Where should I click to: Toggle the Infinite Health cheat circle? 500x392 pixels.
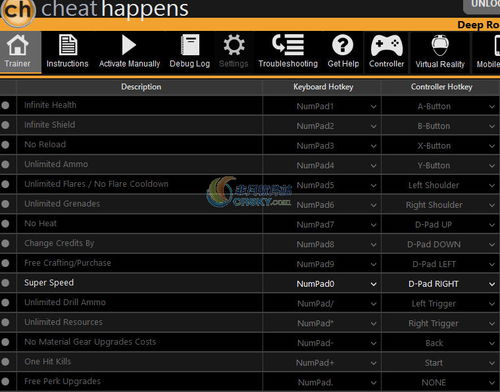[5, 105]
